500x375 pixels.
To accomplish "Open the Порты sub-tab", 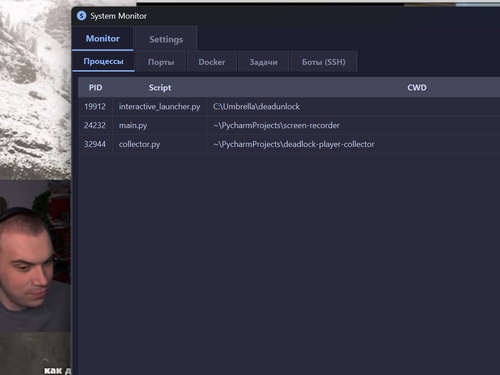I will tap(161, 62).
